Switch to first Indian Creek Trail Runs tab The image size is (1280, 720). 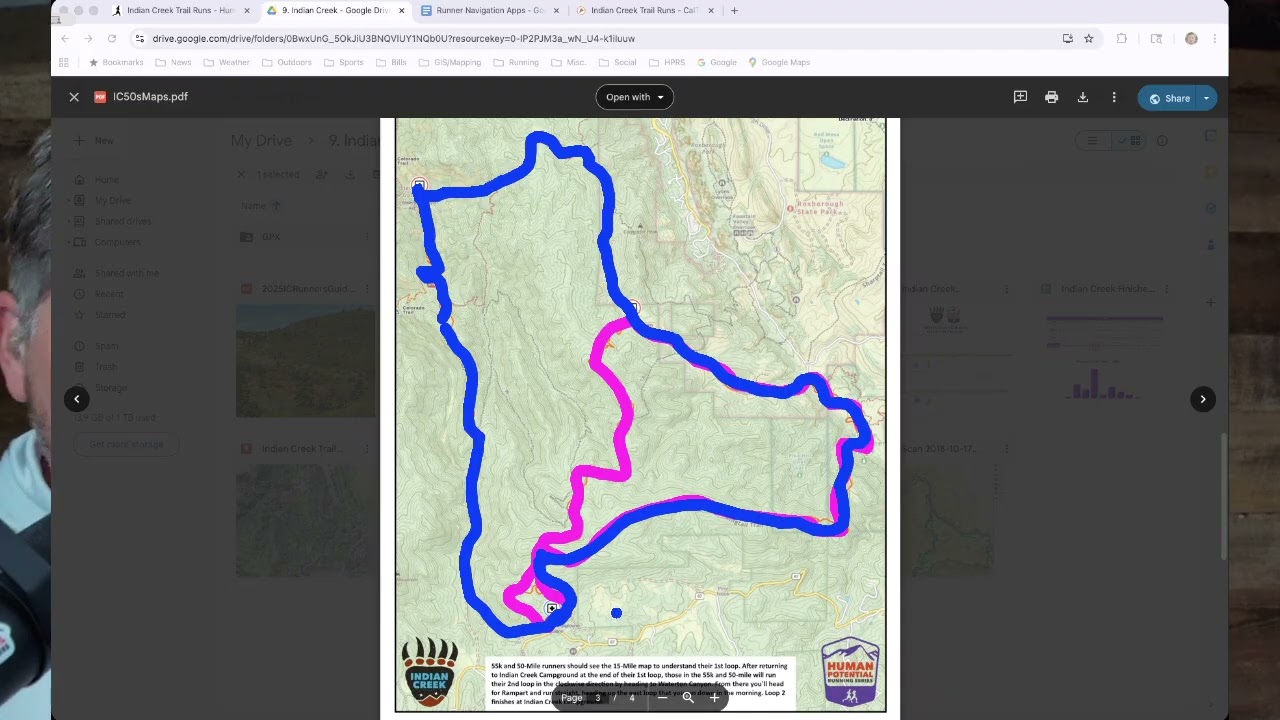point(180,10)
